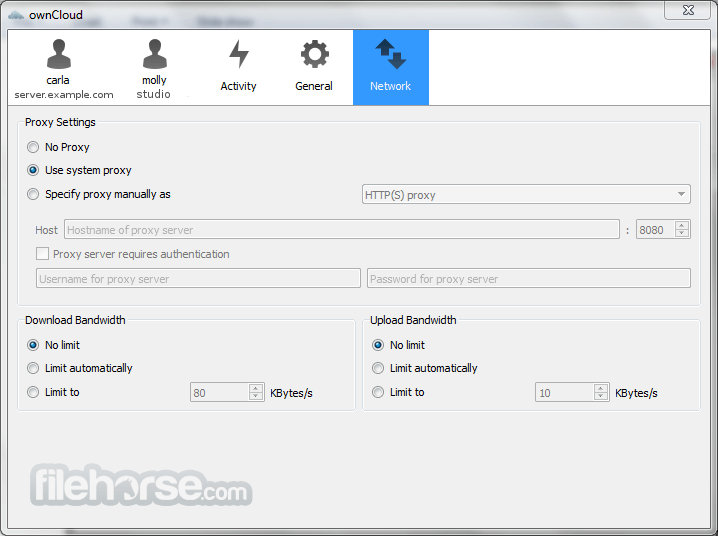Open the molly account tab
718x536 pixels.
(154, 68)
